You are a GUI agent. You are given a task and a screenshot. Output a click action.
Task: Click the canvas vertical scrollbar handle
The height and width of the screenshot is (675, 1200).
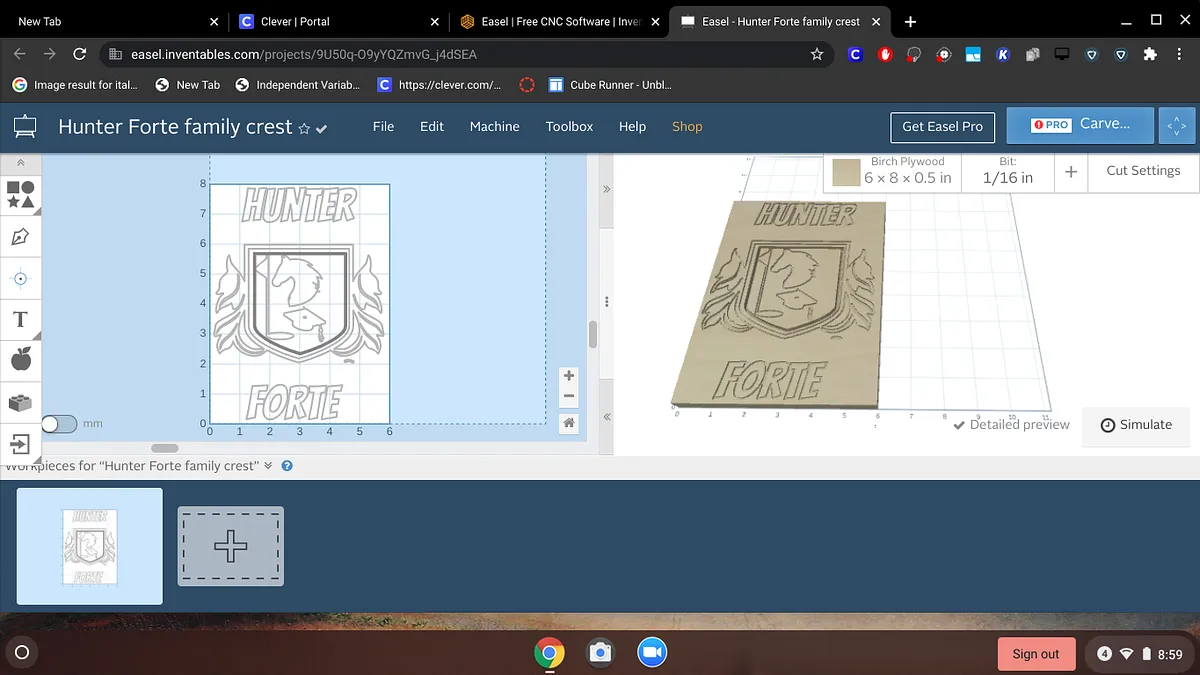[592, 335]
